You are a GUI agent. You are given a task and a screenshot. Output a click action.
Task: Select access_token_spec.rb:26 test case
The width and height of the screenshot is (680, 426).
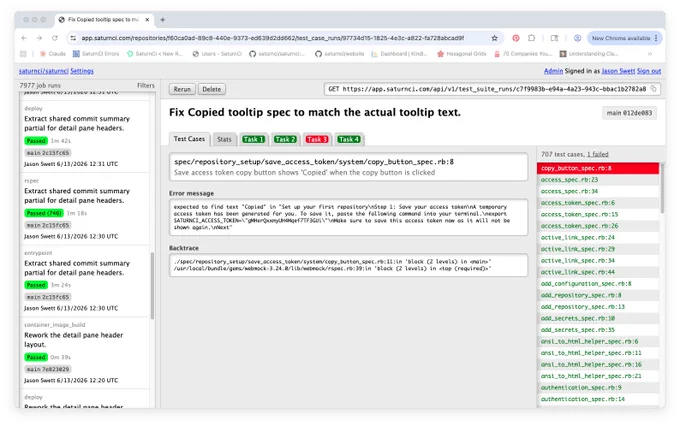coord(598,226)
